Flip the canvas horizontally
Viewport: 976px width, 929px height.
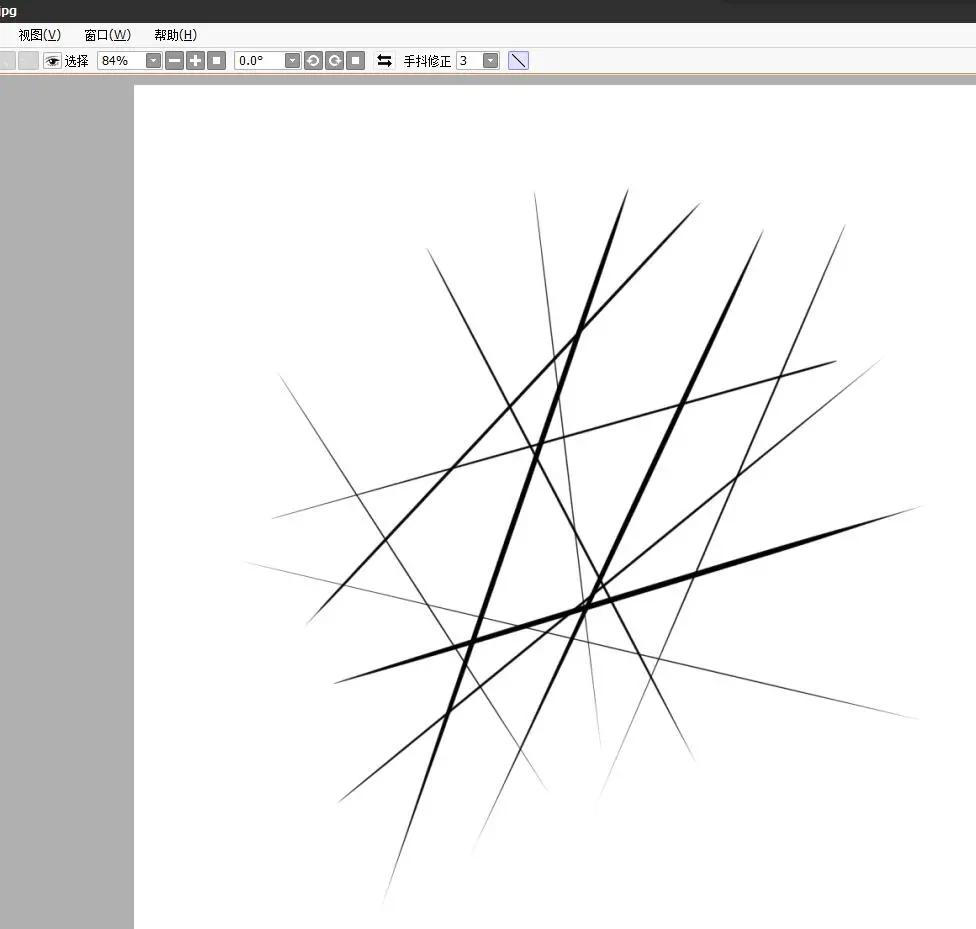click(x=384, y=60)
